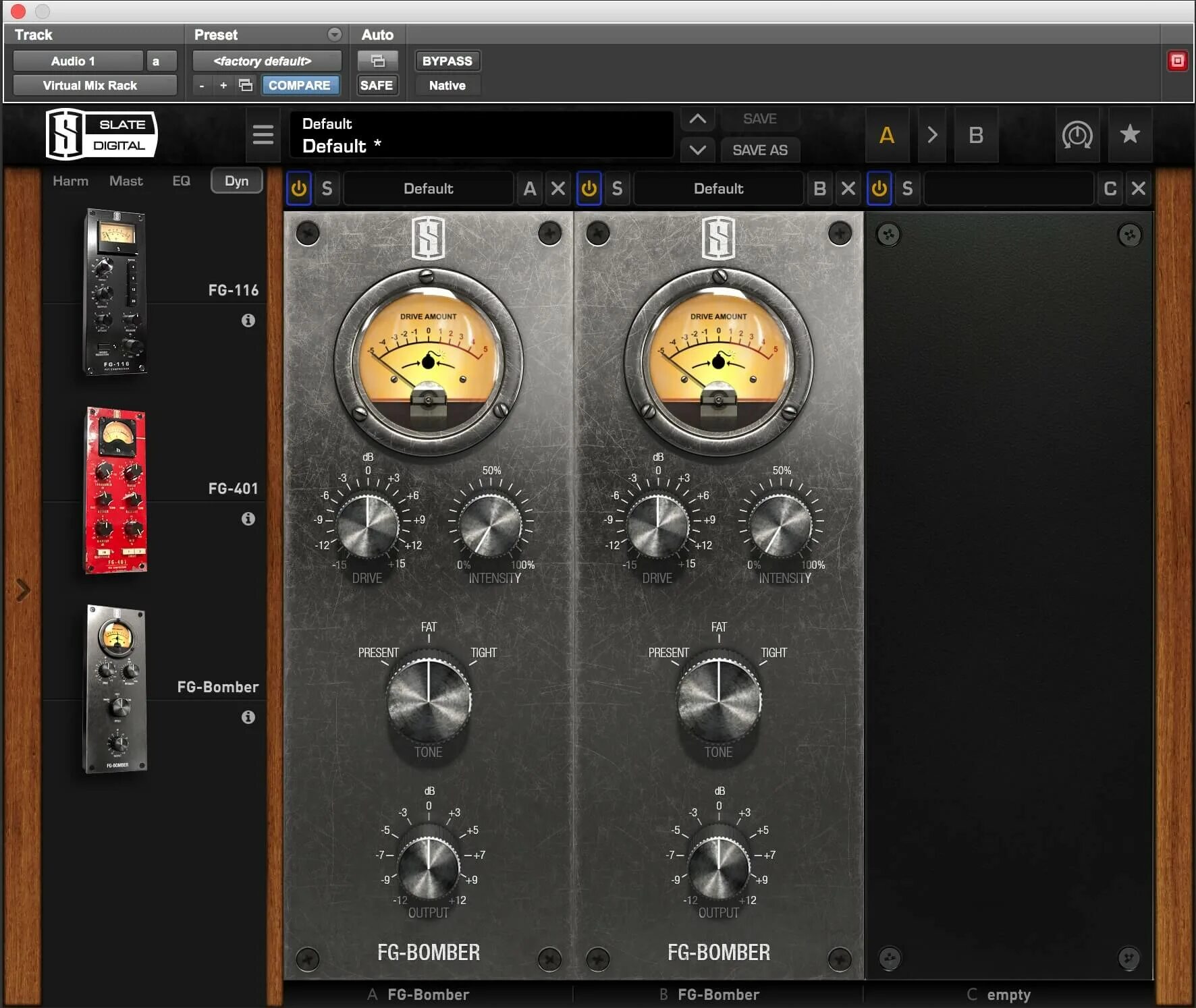This screenshot has height=1008, width=1196.
Task: Open the headphone monitoring icon
Action: 1077,135
